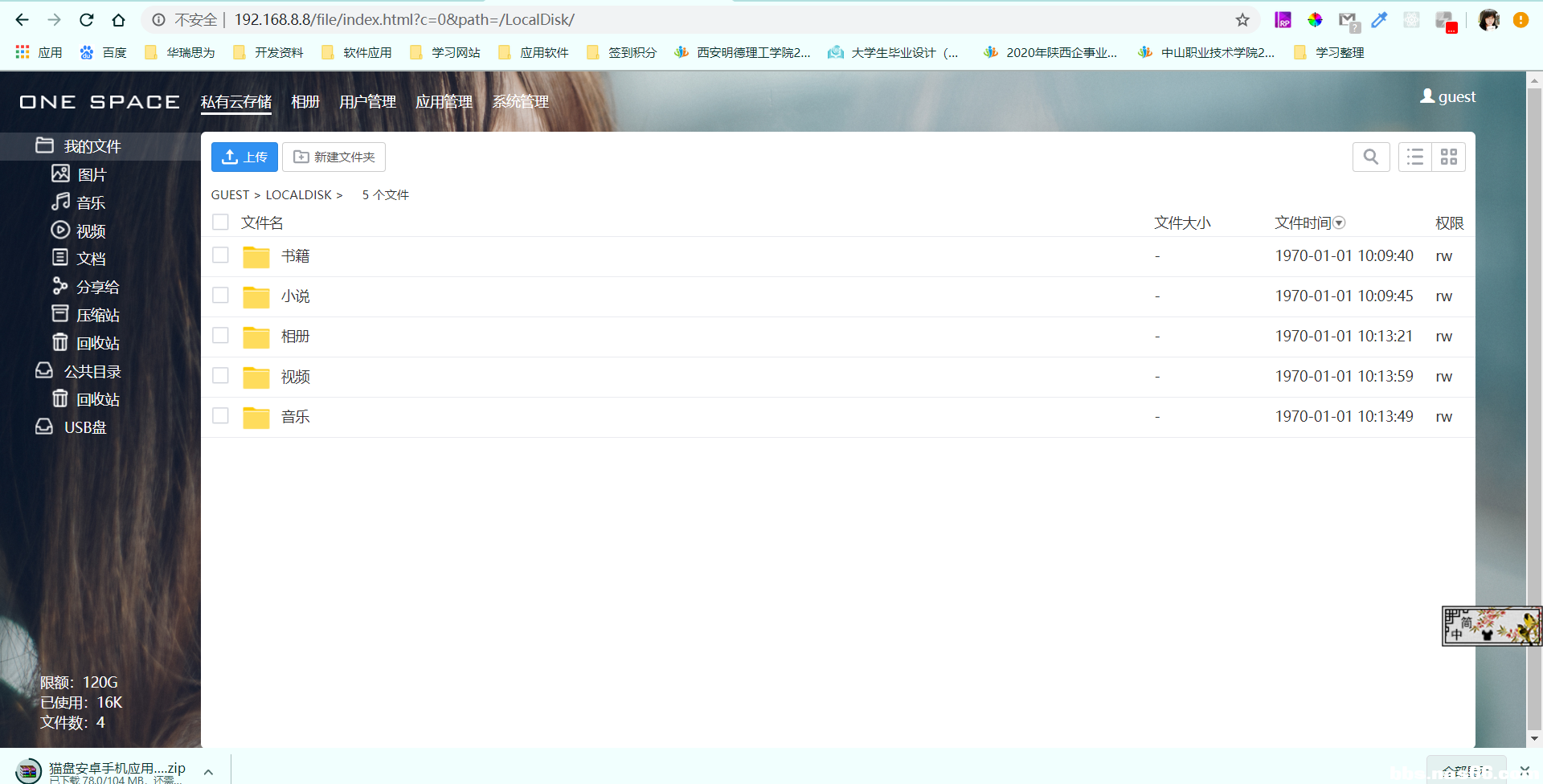This screenshot has width=1543, height=784.
Task: Reload the page
Action: pyautogui.click(x=86, y=19)
